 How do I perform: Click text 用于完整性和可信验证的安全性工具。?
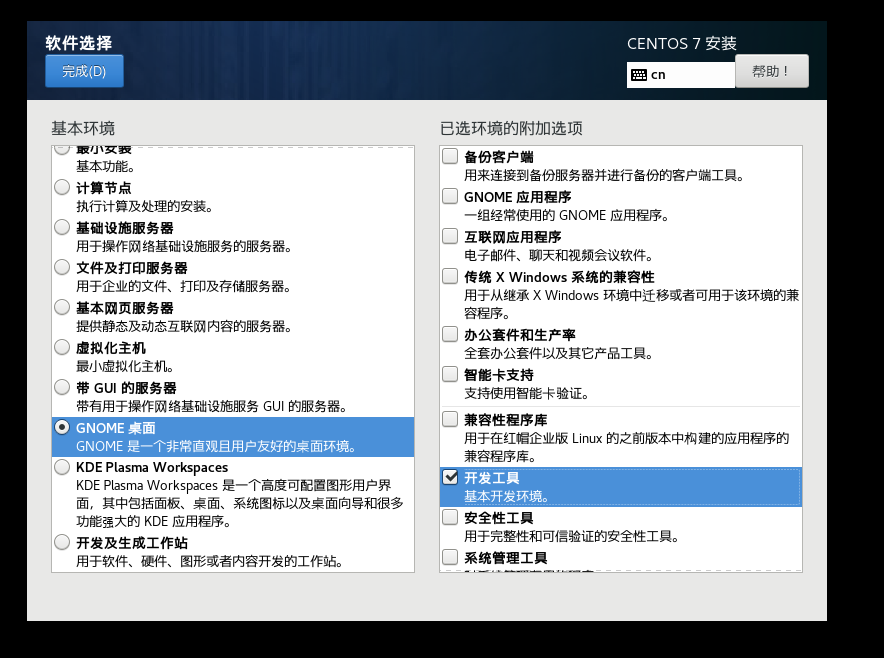coord(571,536)
